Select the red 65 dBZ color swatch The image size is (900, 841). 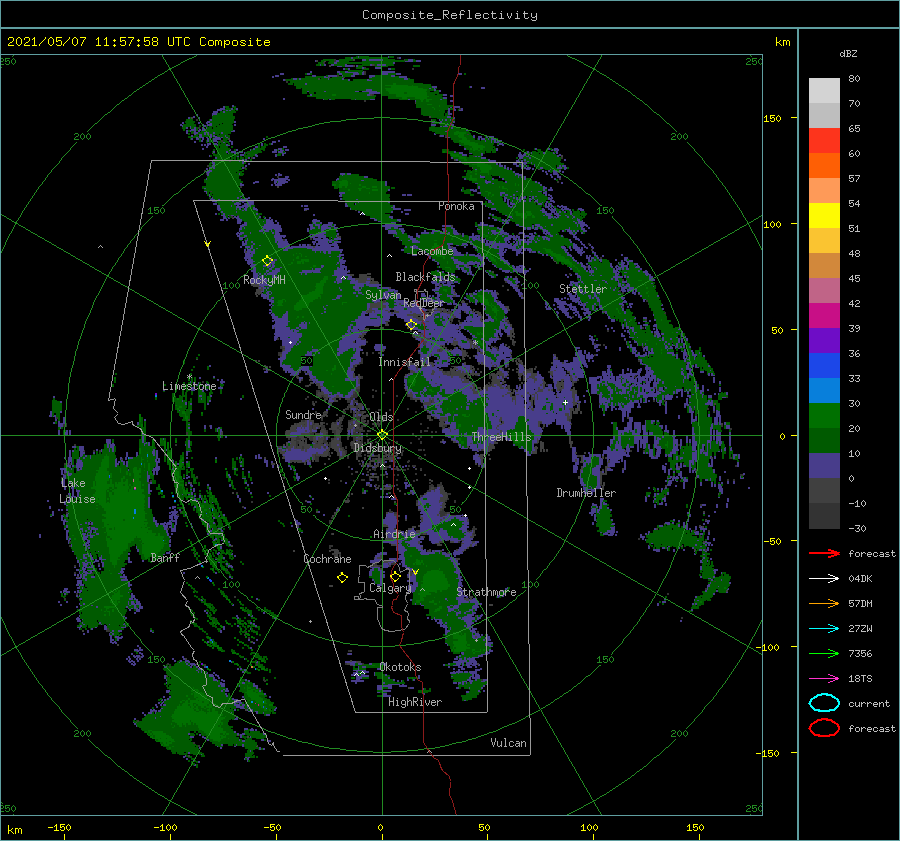[x=824, y=140]
